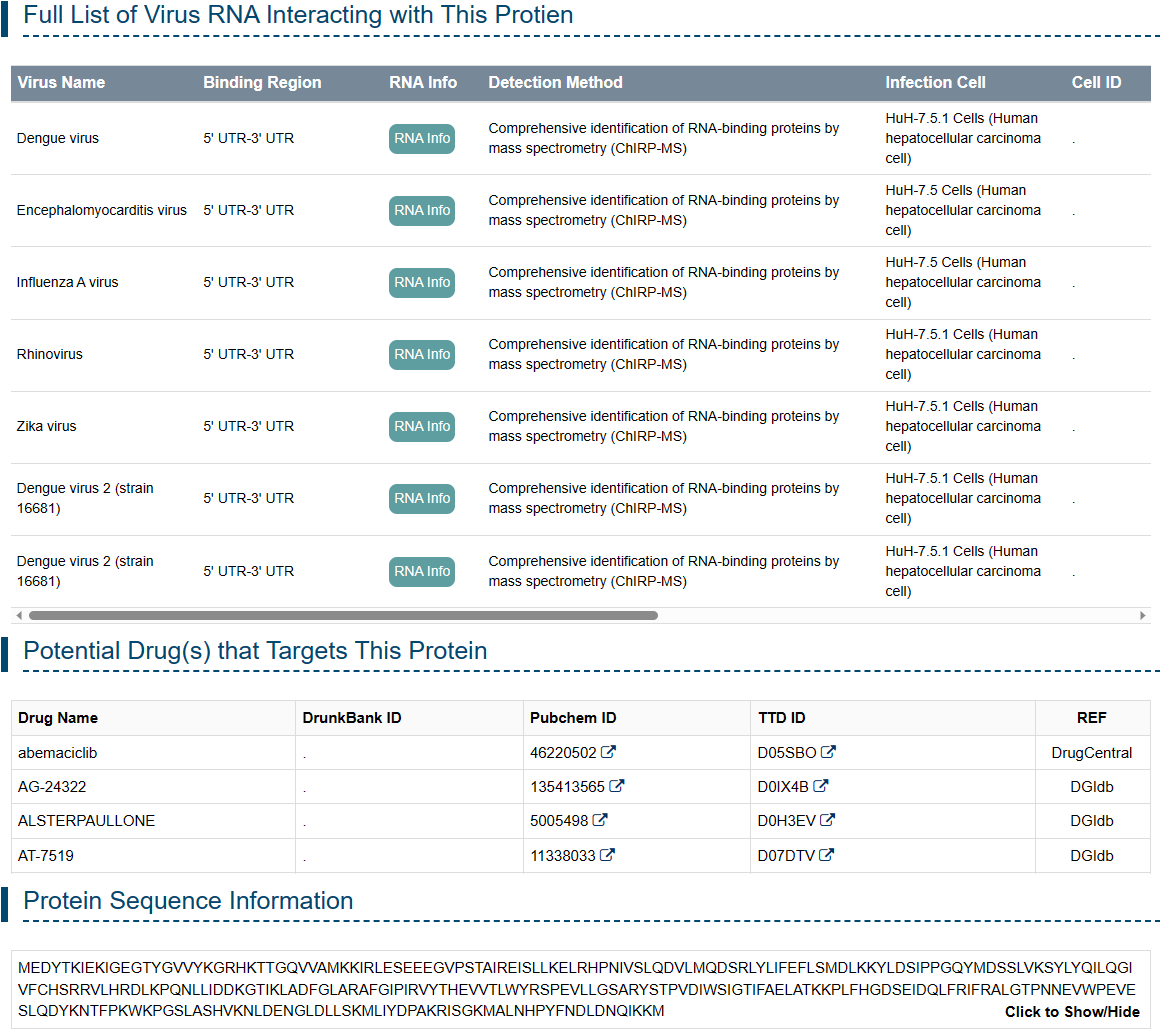The height and width of the screenshot is (1032, 1160).
Task: View RNA Info for Zika virus
Action: click(x=422, y=427)
